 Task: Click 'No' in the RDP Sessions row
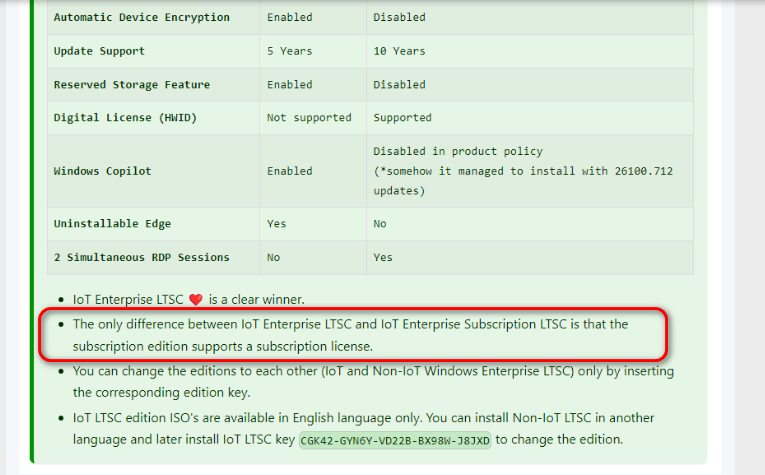tap(273, 257)
